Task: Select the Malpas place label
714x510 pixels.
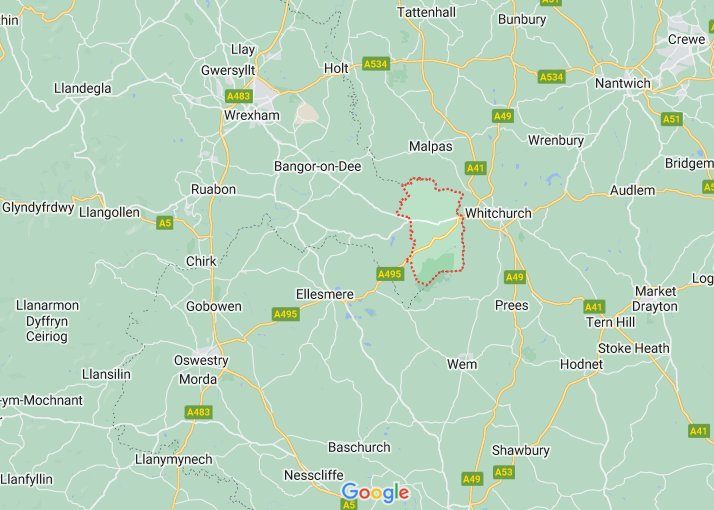Action: click(x=431, y=147)
